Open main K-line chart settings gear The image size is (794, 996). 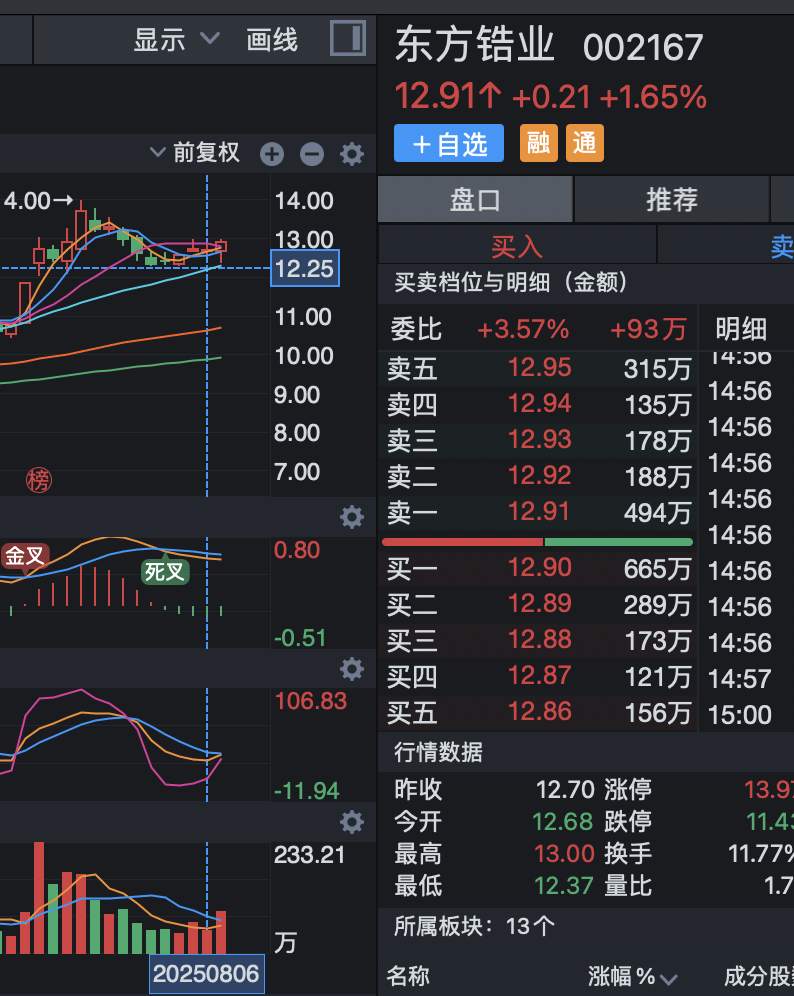[x=352, y=154]
